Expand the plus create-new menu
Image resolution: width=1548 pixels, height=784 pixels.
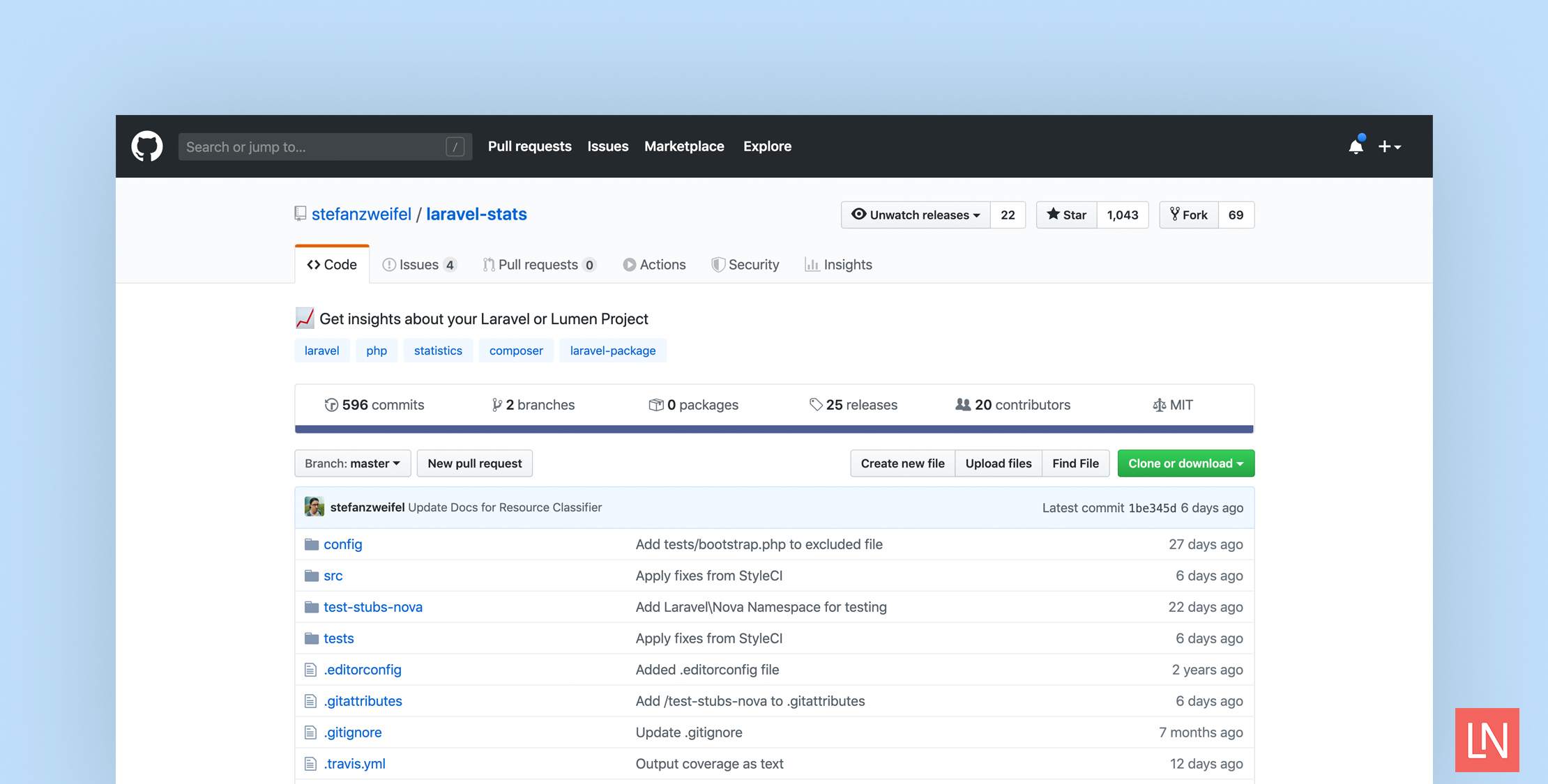coord(1390,146)
